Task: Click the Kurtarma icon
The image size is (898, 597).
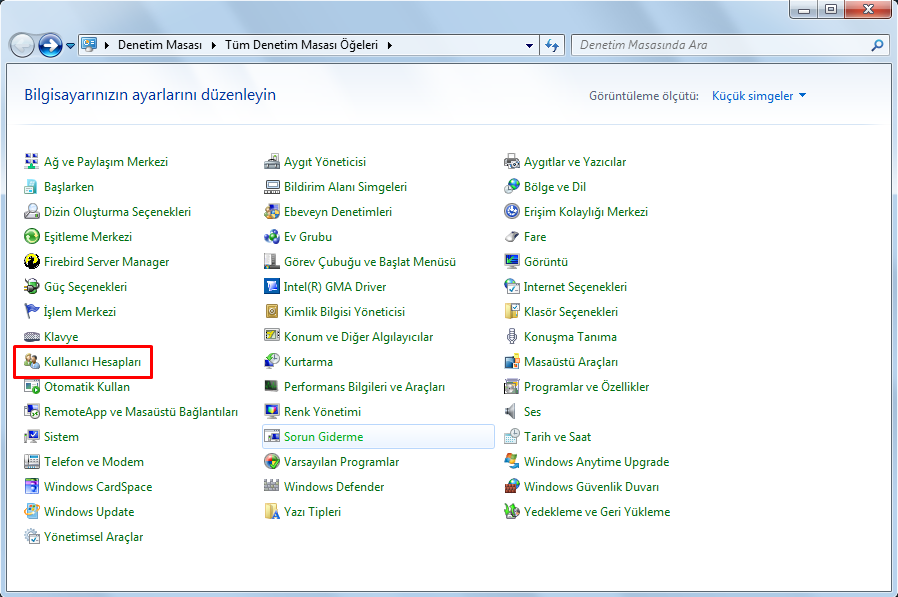Action: (271, 362)
